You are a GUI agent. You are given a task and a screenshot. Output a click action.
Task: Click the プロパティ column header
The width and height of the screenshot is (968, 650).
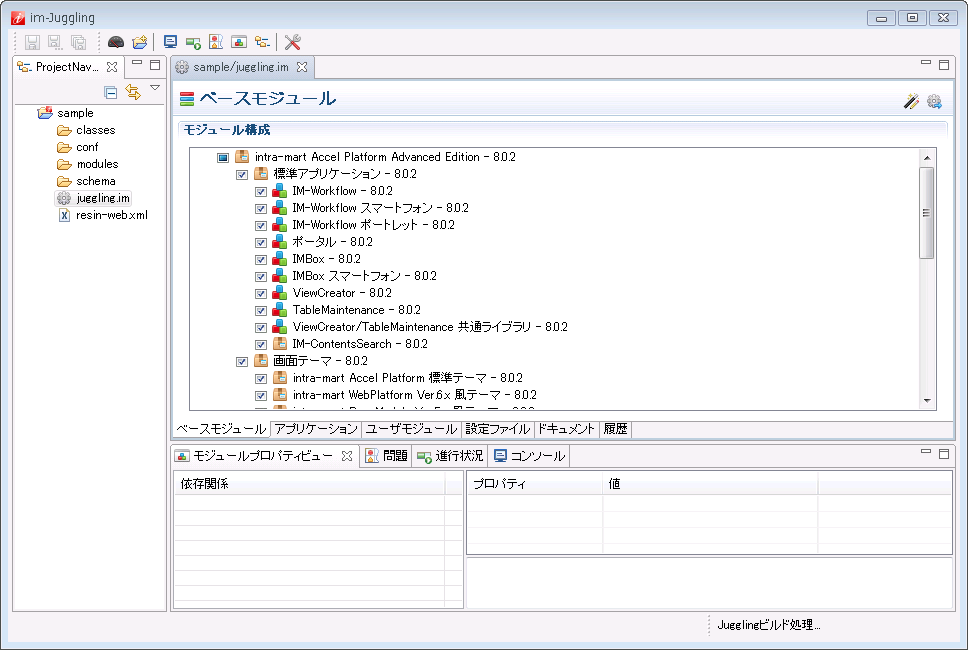coord(535,484)
